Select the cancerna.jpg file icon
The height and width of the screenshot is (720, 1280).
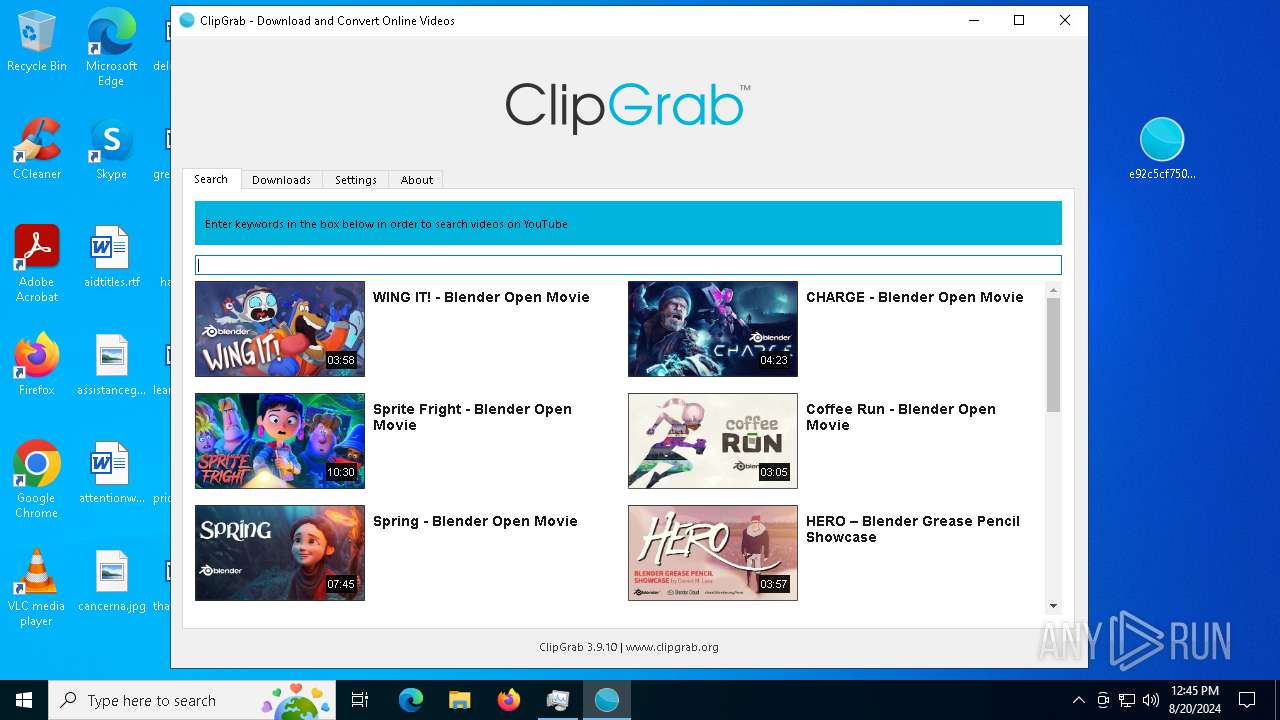(x=111, y=581)
